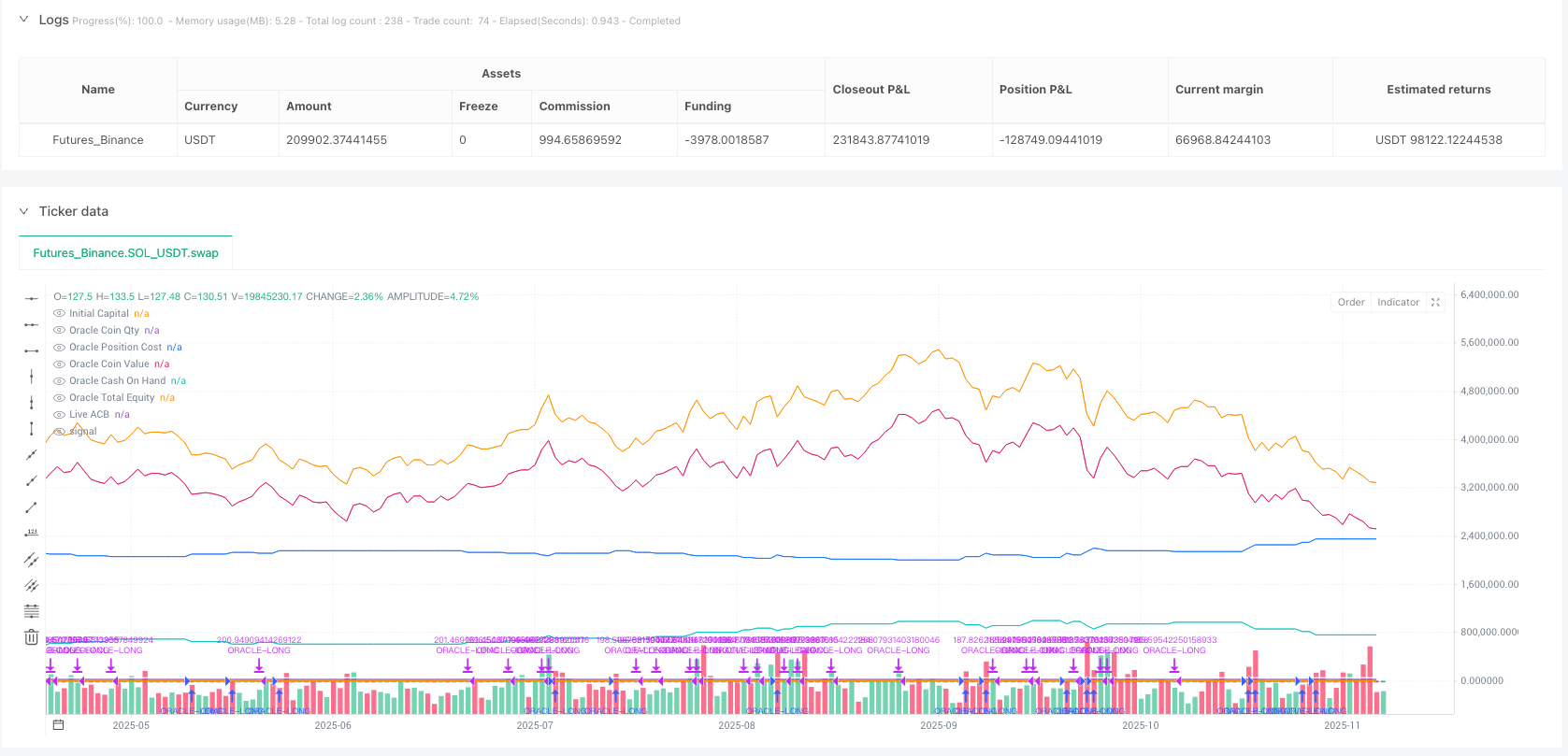
Task: Select the vertical straight line drawing tool
Action: (x=31, y=377)
